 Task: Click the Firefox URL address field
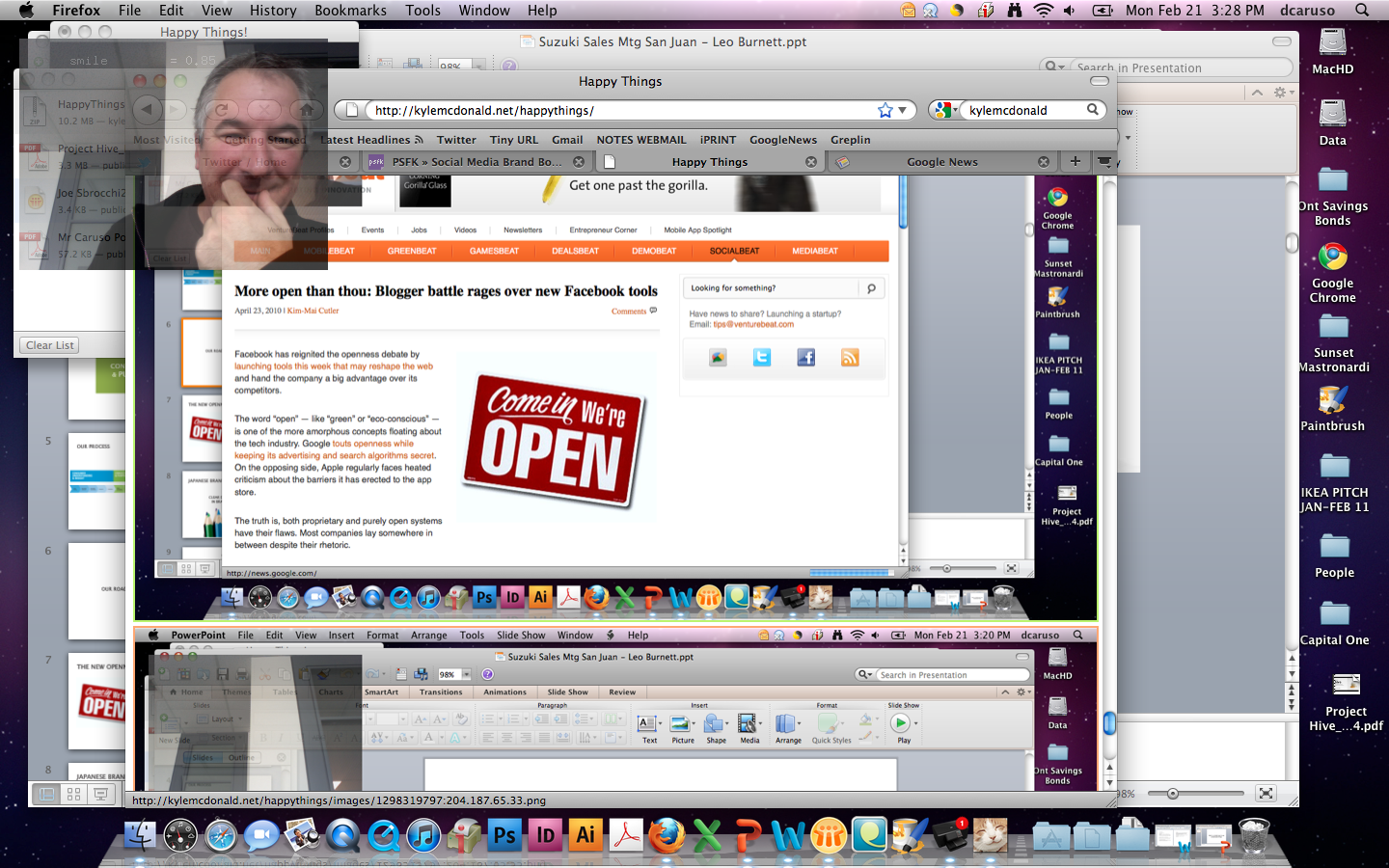coord(617,110)
